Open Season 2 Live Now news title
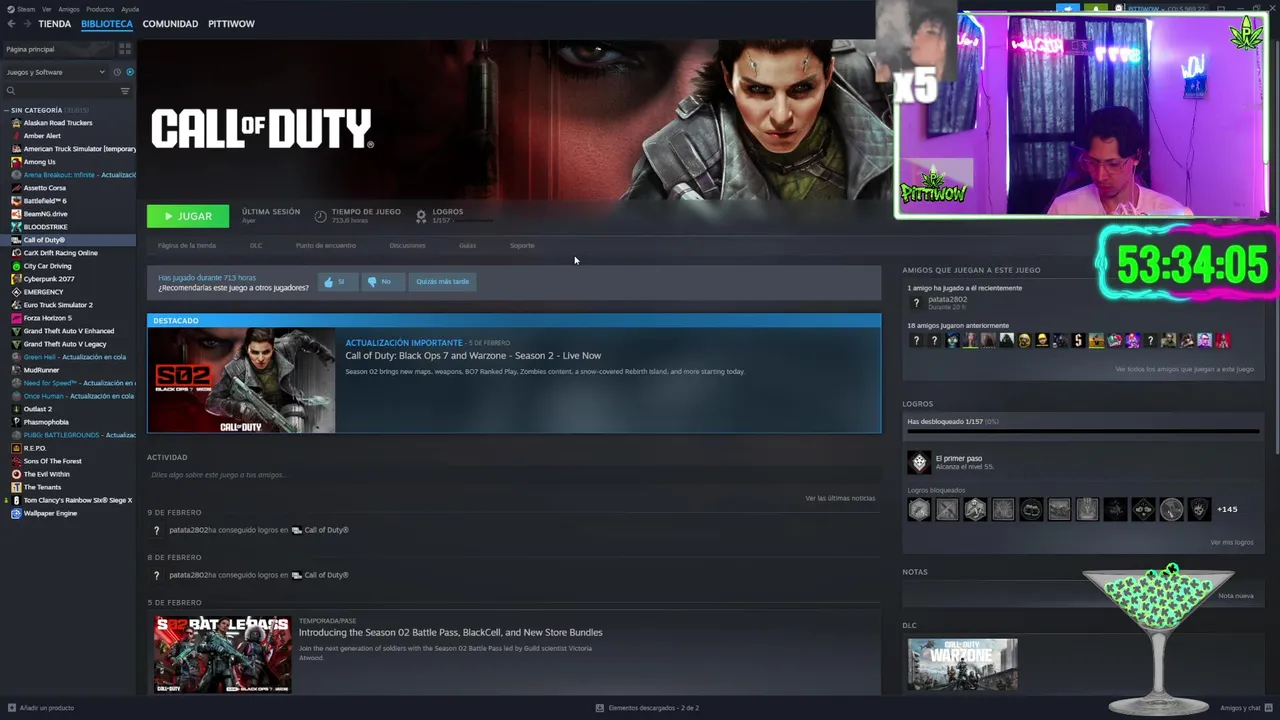The height and width of the screenshot is (720, 1280). tap(473, 355)
